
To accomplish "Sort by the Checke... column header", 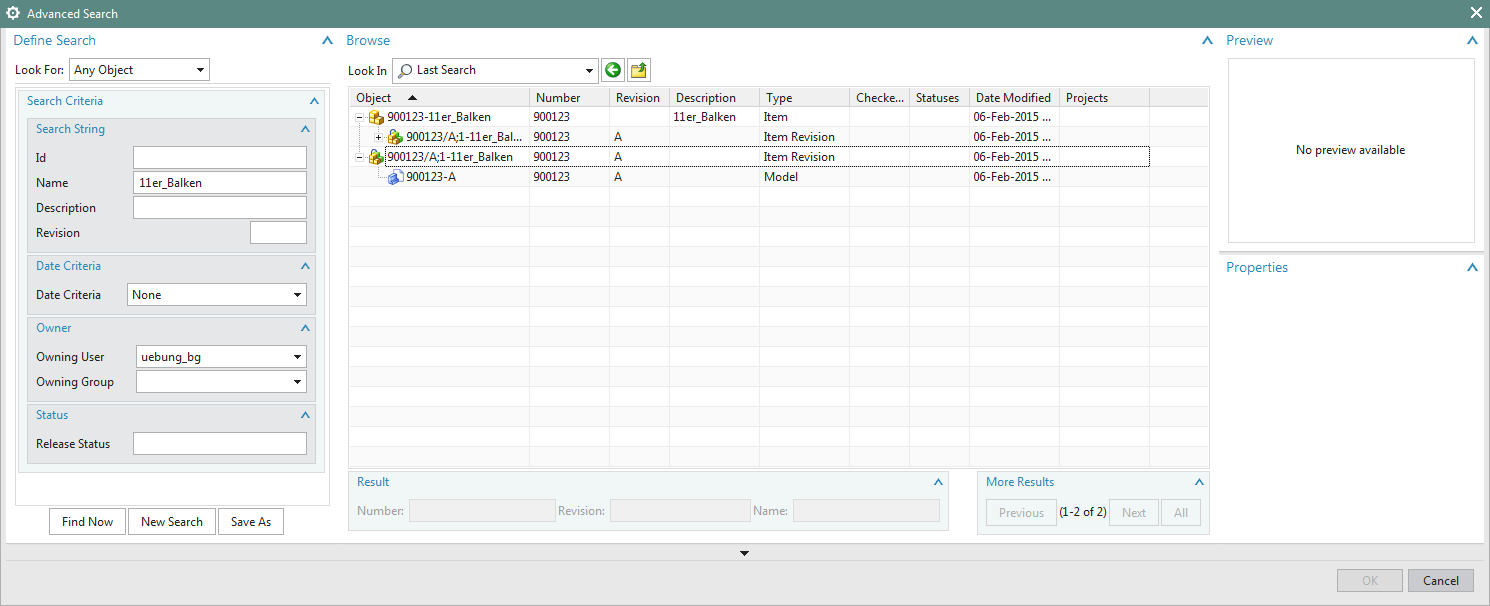I will pyautogui.click(x=879, y=98).
